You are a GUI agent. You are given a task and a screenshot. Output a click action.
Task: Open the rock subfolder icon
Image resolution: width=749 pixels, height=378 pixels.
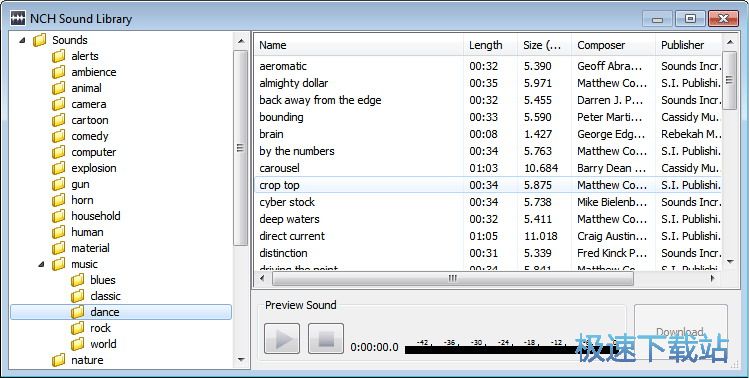click(78, 328)
